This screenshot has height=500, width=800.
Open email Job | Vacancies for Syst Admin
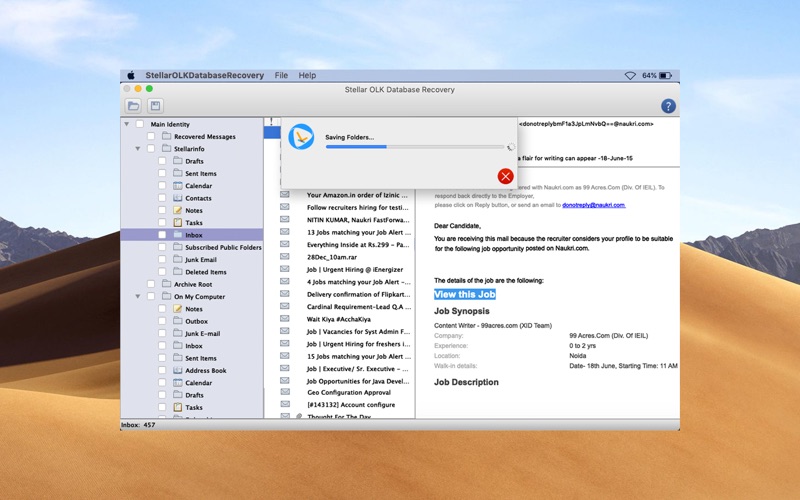(x=358, y=332)
